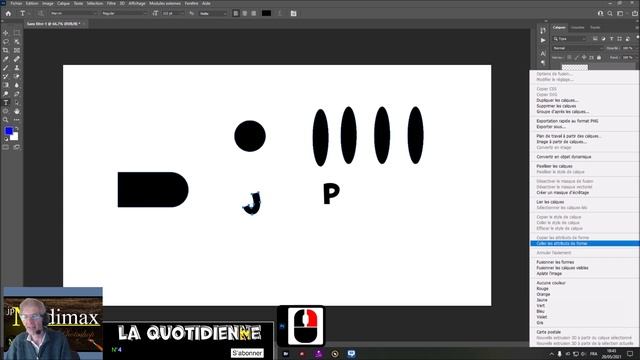Select the Eyedropper tool

coord(6,59)
